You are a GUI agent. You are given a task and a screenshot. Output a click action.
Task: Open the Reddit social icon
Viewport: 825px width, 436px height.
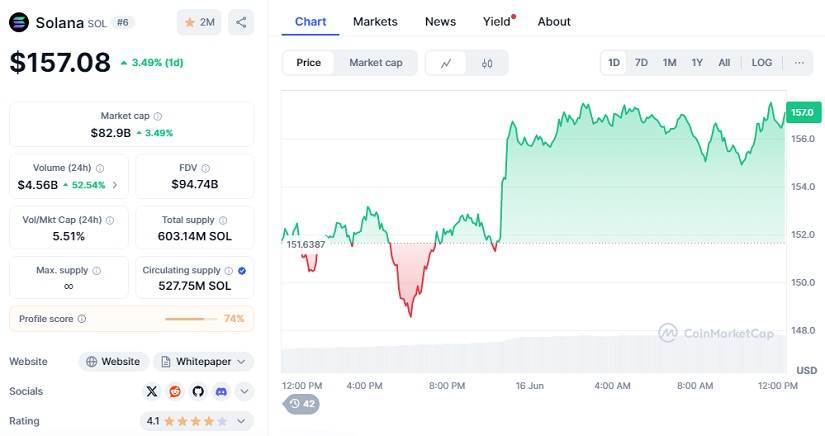tap(175, 391)
